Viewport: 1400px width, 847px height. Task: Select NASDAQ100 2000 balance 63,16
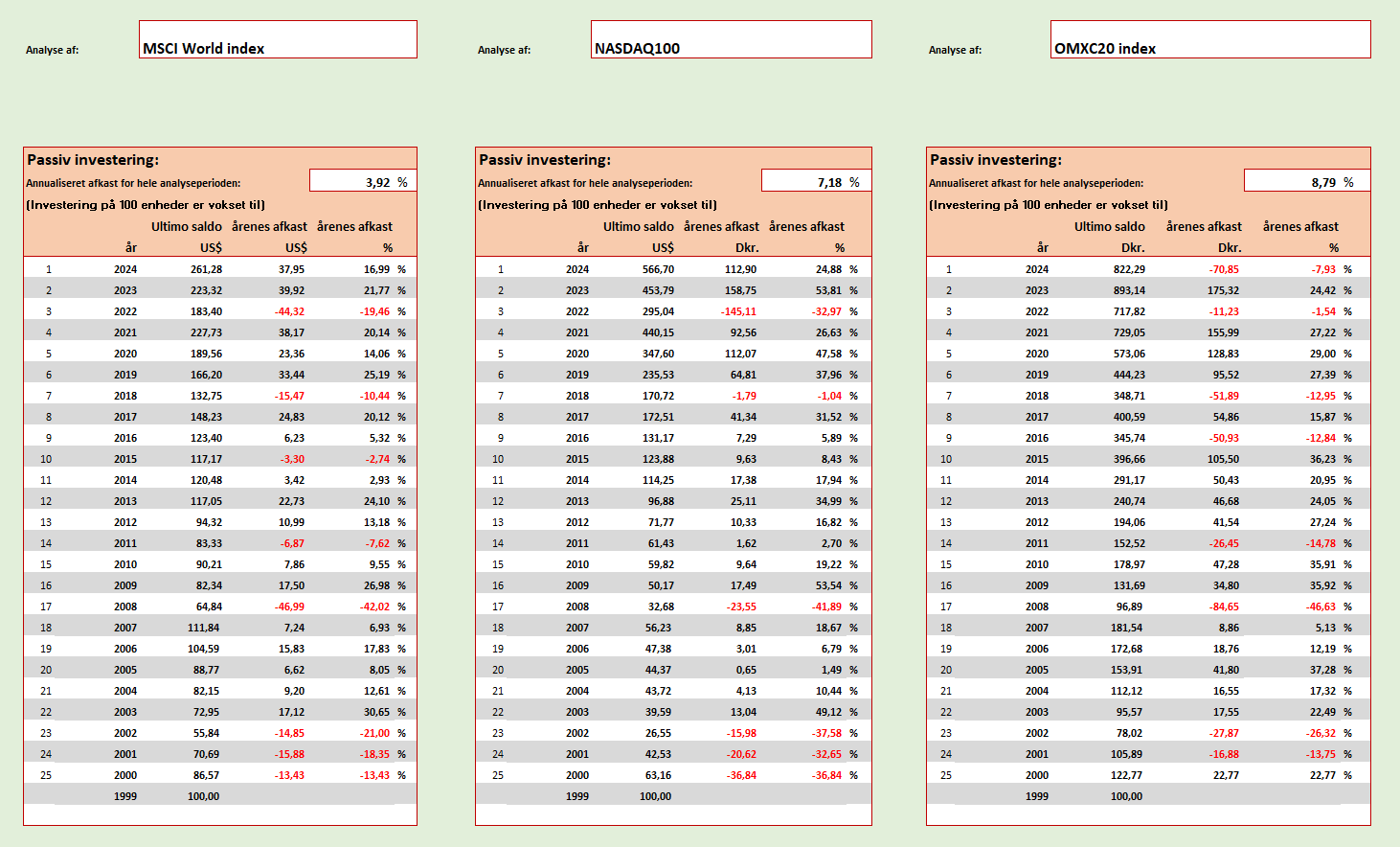658,775
